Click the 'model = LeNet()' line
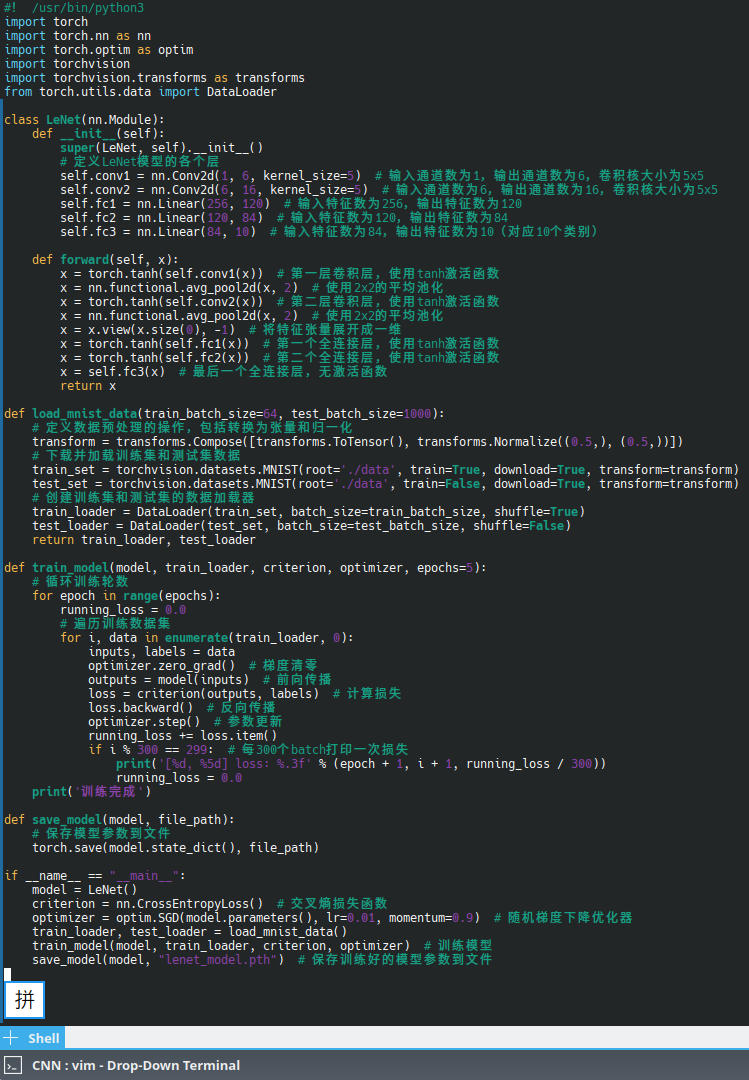Image resolution: width=749 pixels, height=1080 pixels. (x=85, y=890)
